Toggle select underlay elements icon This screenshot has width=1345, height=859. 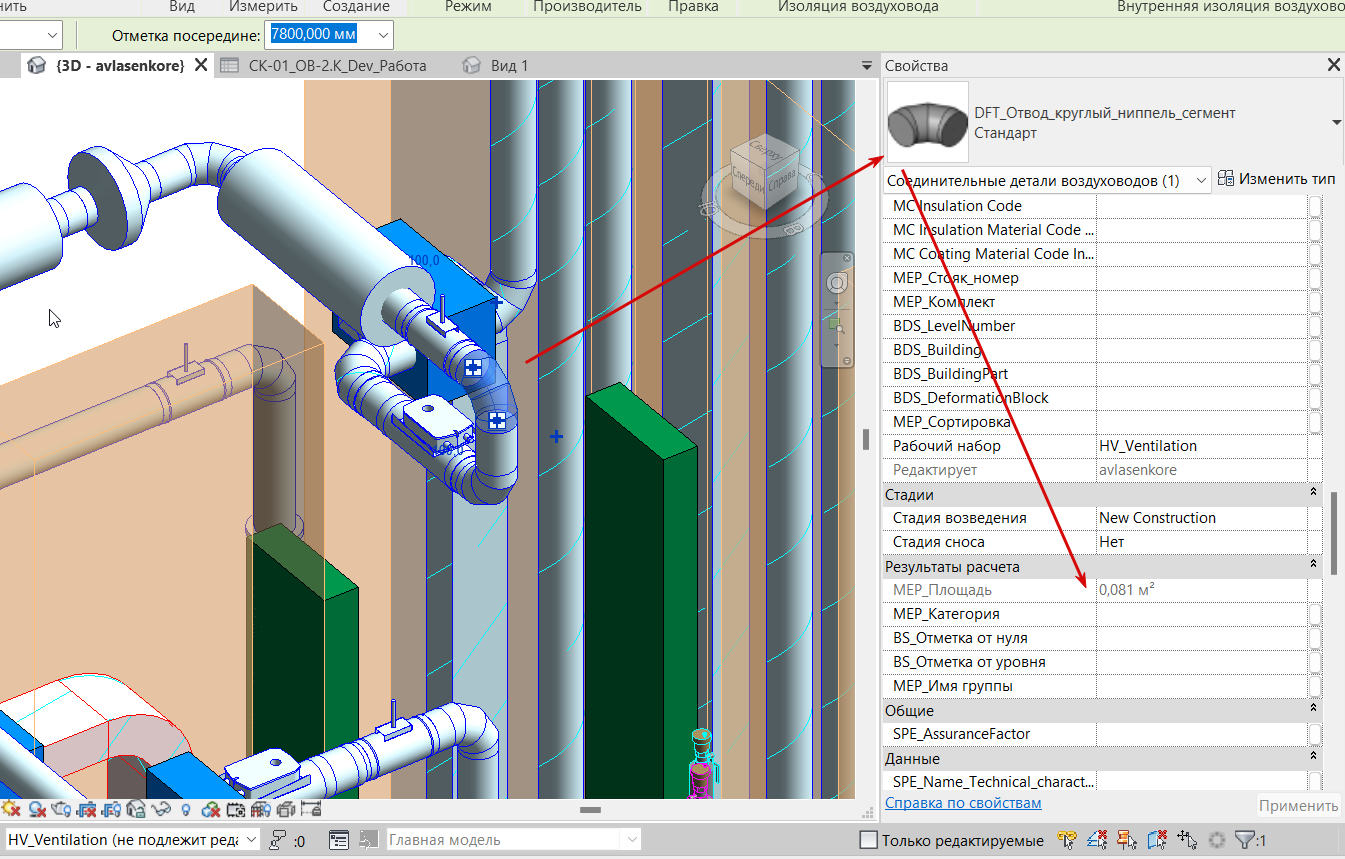pos(1098,840)
